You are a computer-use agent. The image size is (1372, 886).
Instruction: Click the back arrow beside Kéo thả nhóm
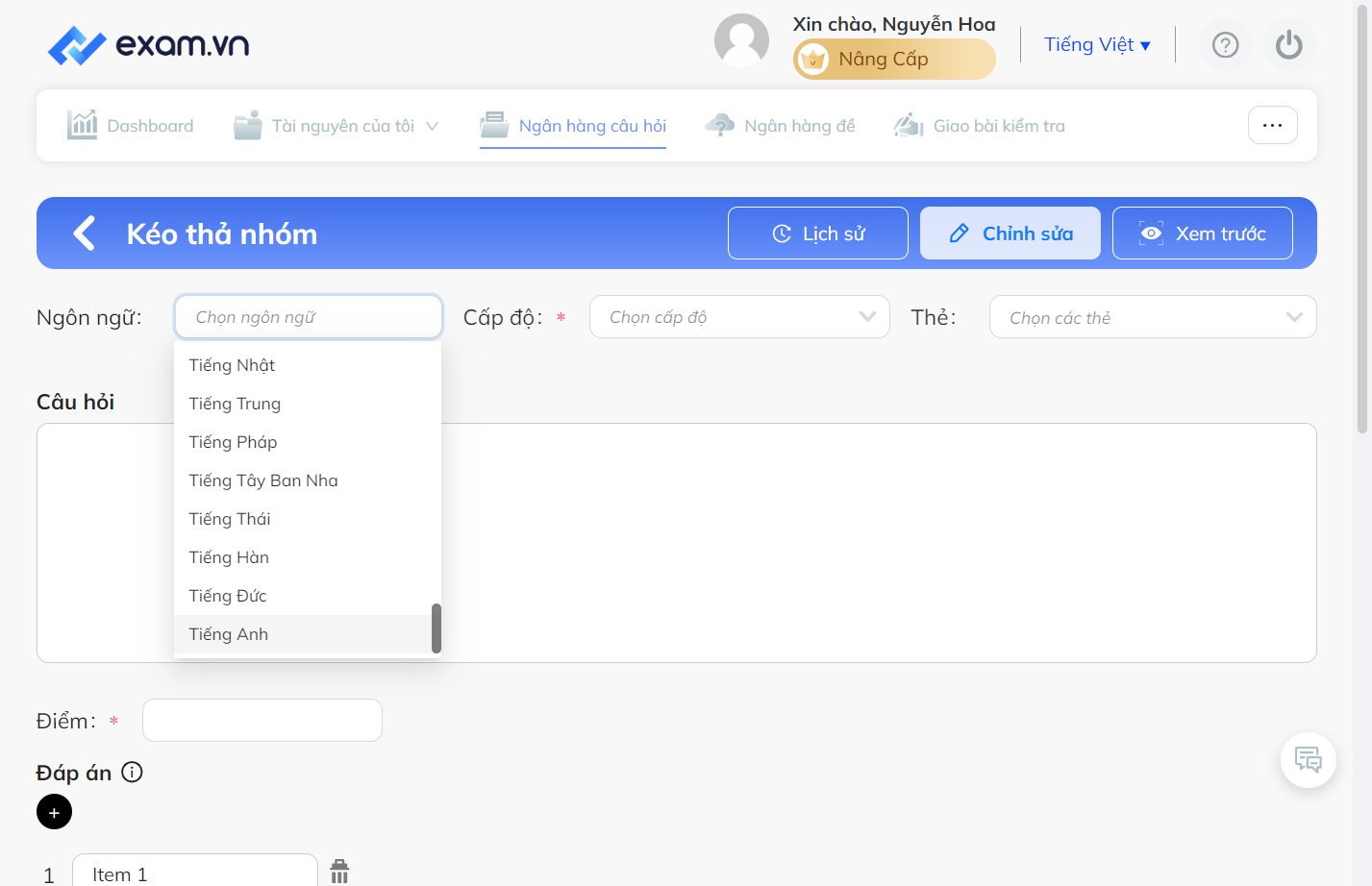85,233
